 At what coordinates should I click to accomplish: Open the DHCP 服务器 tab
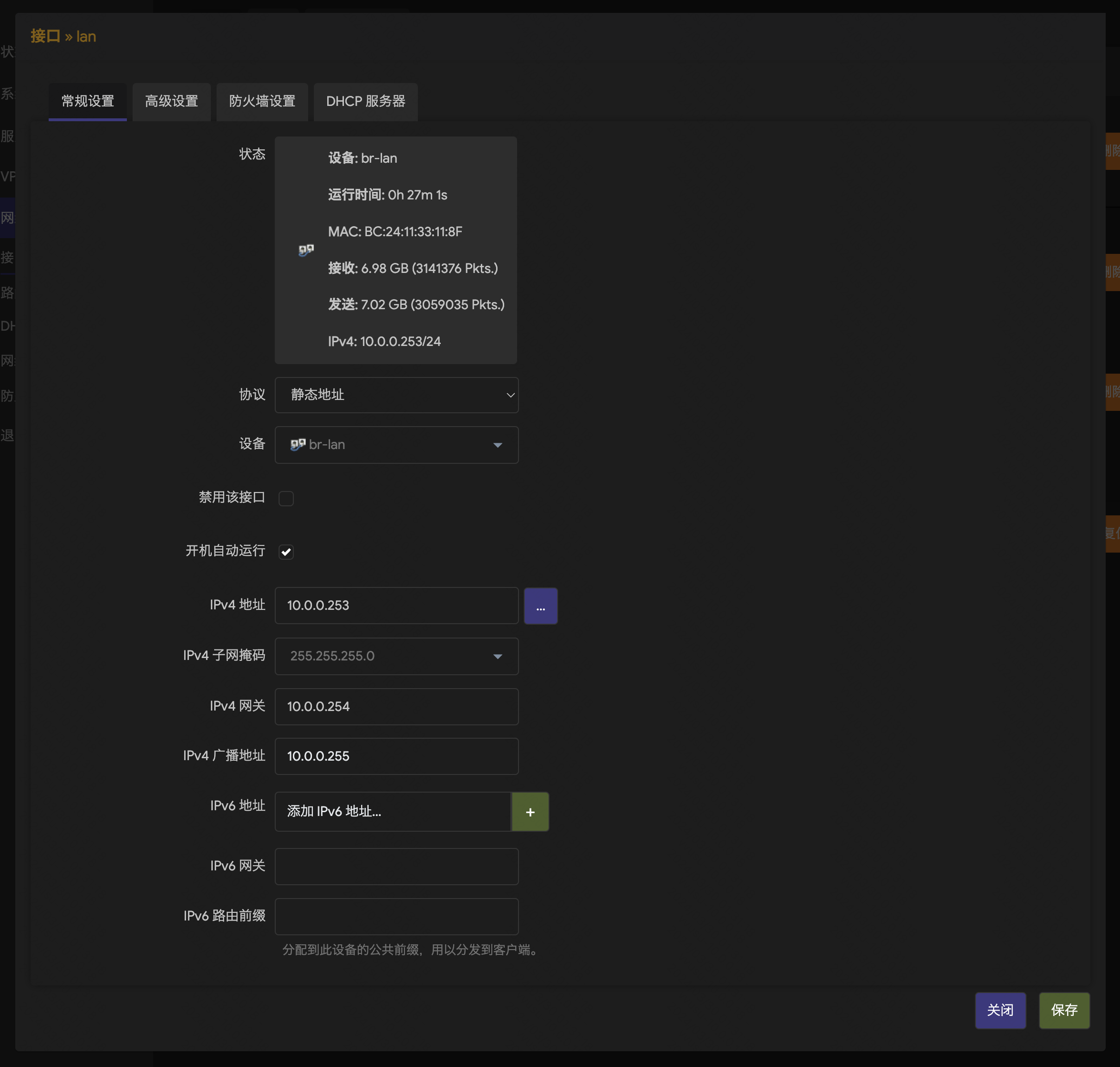[x=365, y=101]
